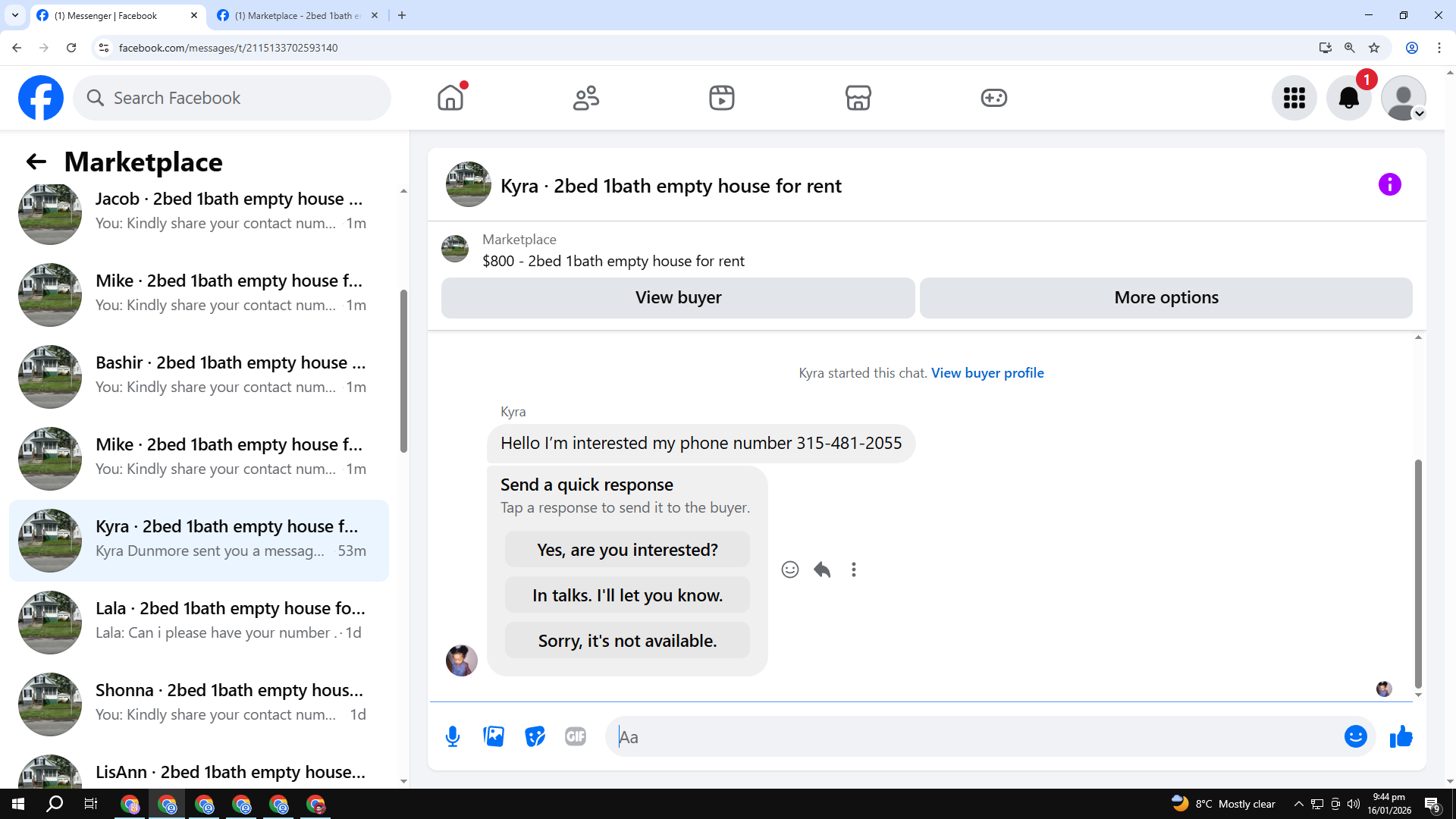The height and width of the screenshot is (819, 1456).
Task: Open the Gaming nav icon
Action: coord(993,98)
